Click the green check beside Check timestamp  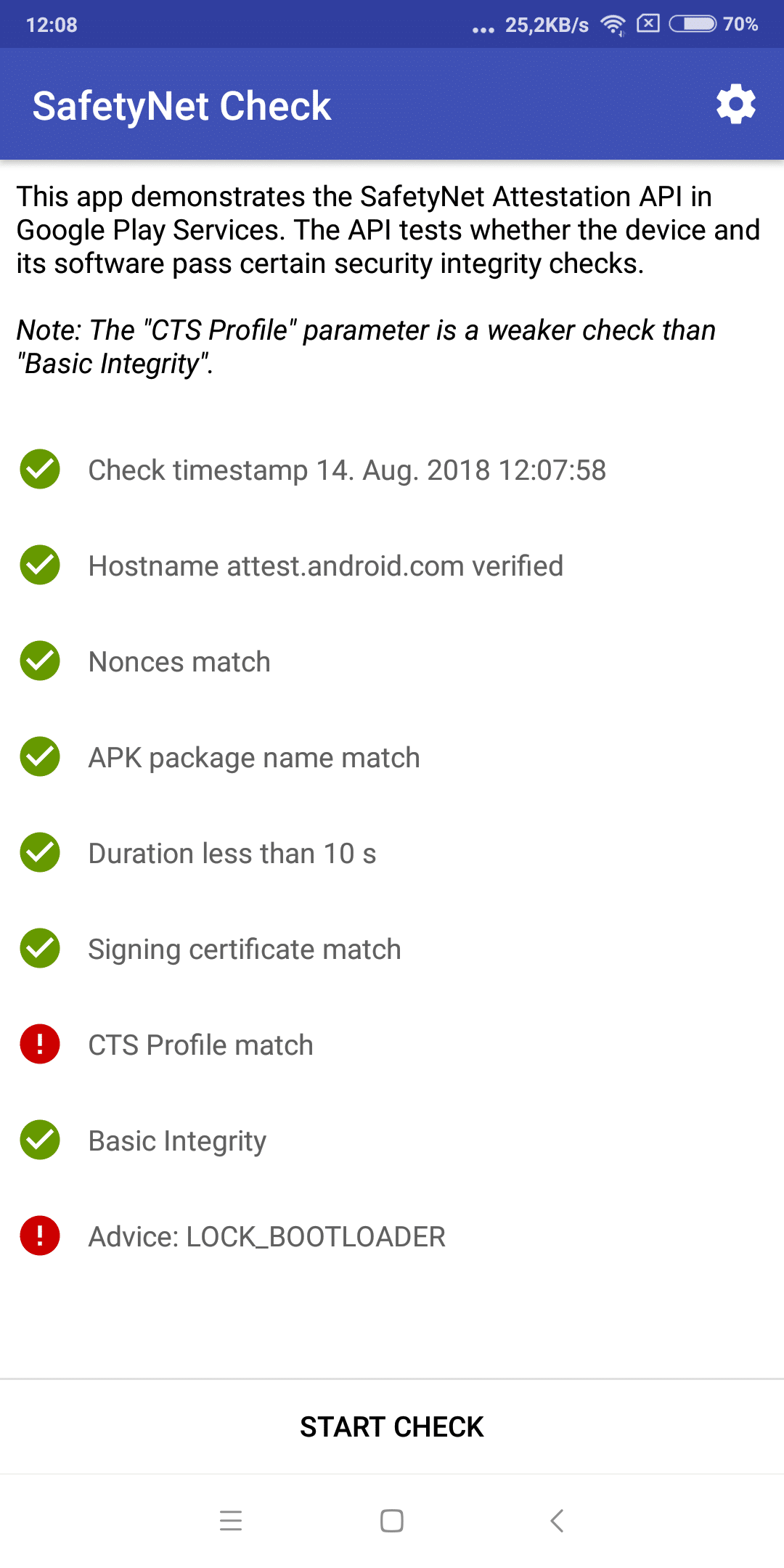click(x=40, y=469)
